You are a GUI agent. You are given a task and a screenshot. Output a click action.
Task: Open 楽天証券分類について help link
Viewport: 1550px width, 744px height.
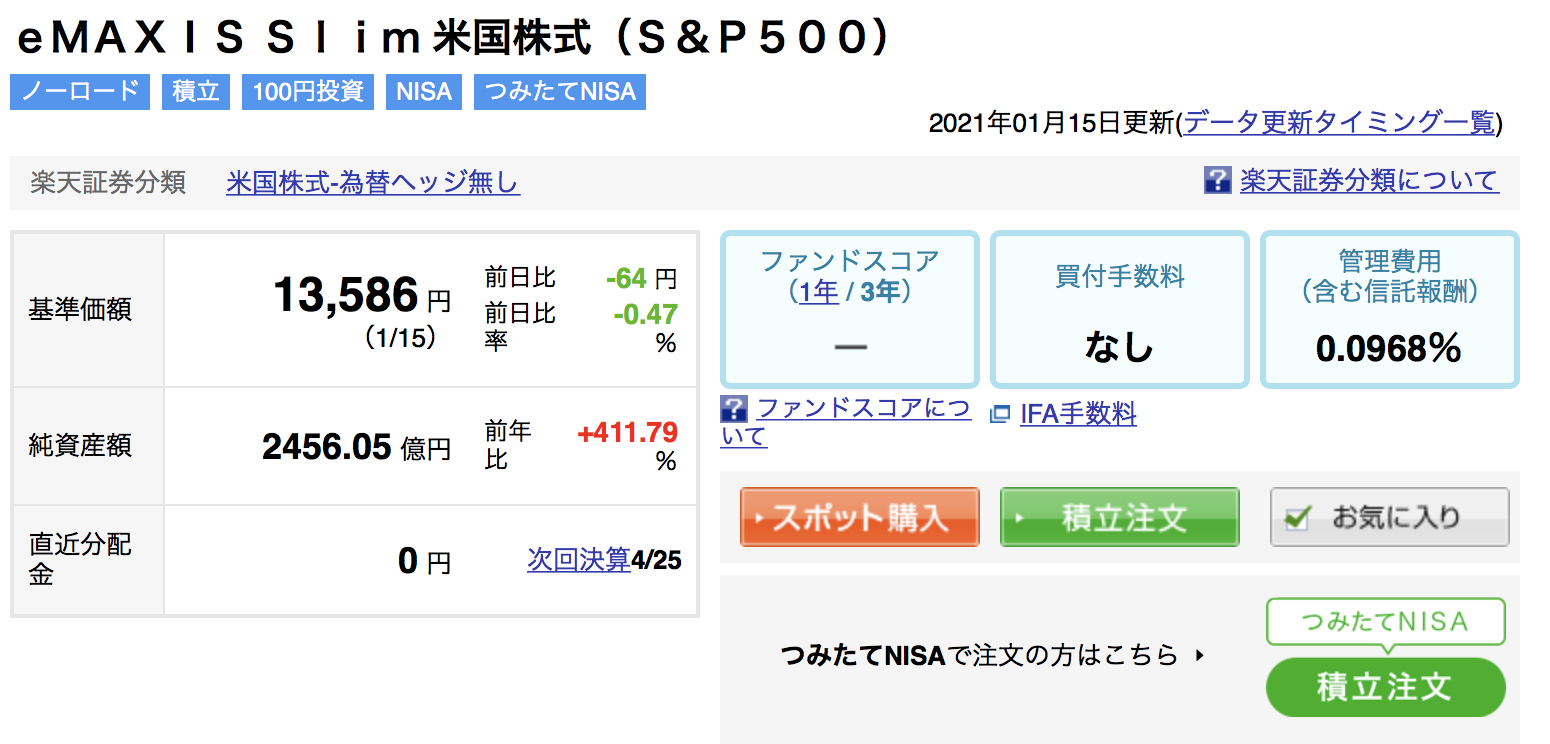point(1369,181)
